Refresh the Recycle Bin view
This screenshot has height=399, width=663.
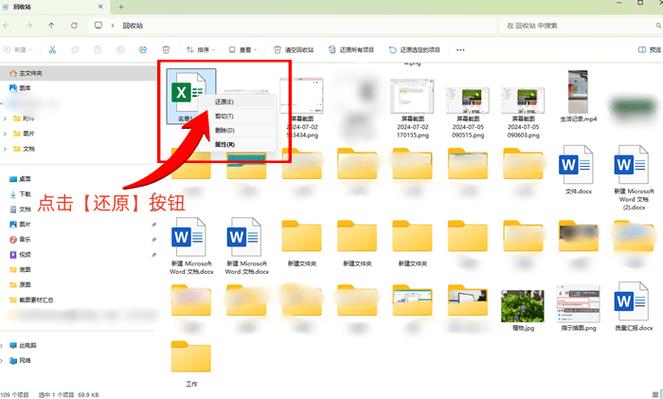tap(74, 26)
